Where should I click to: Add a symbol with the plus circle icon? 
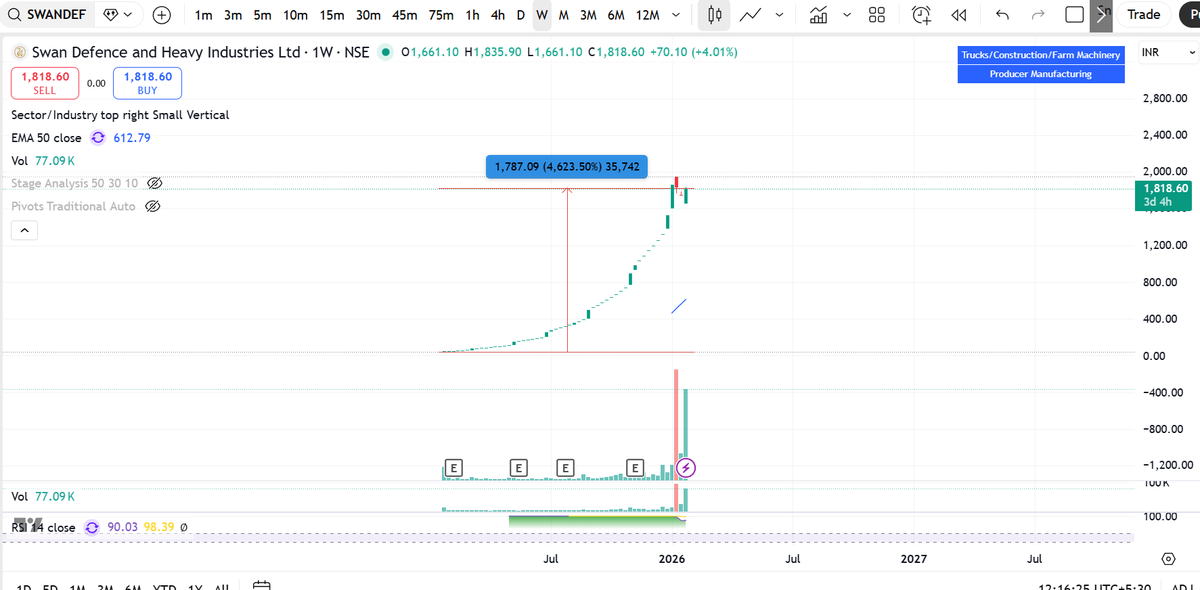(x=162, y=15)
